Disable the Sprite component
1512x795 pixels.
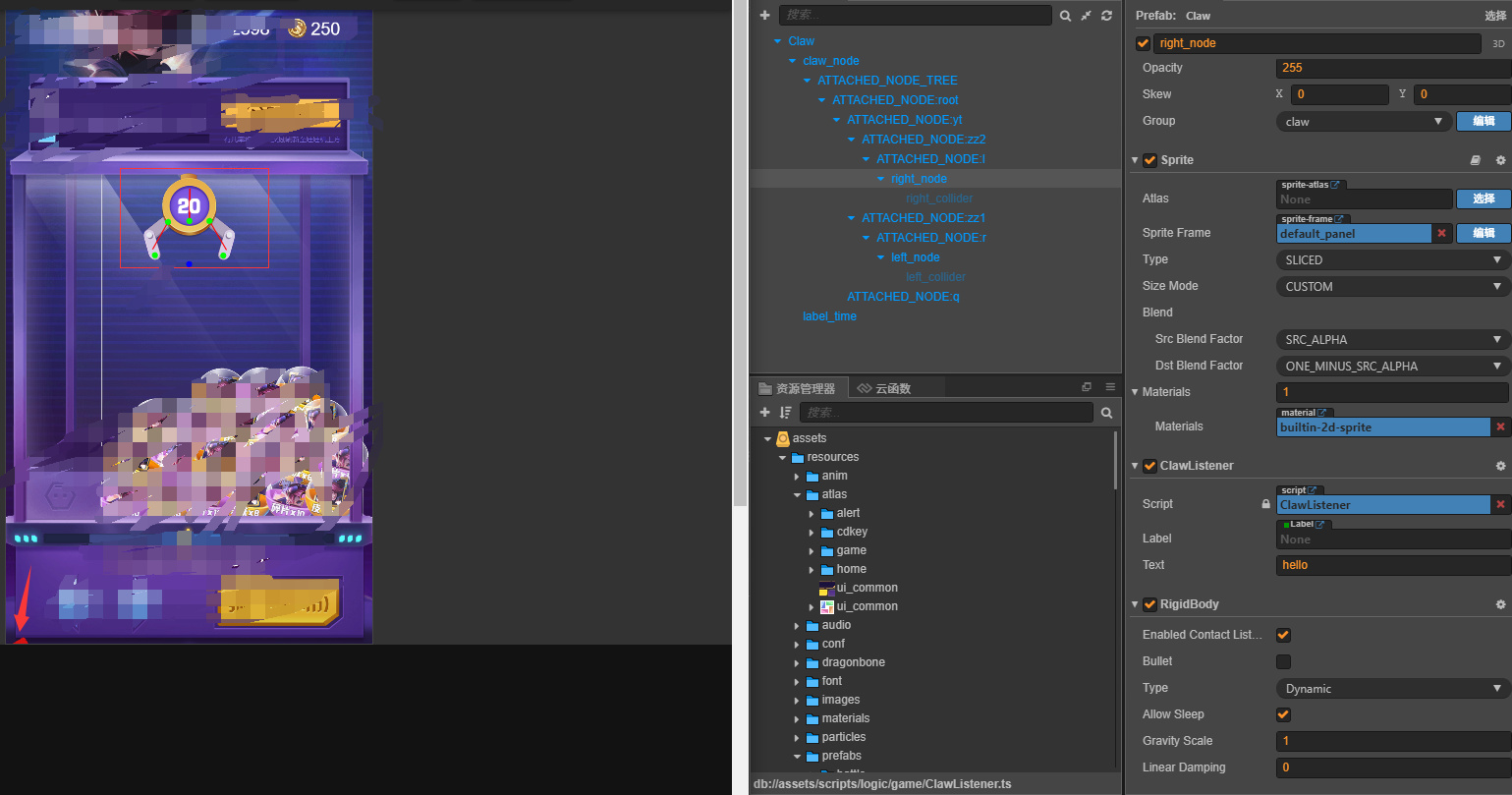1149,160
